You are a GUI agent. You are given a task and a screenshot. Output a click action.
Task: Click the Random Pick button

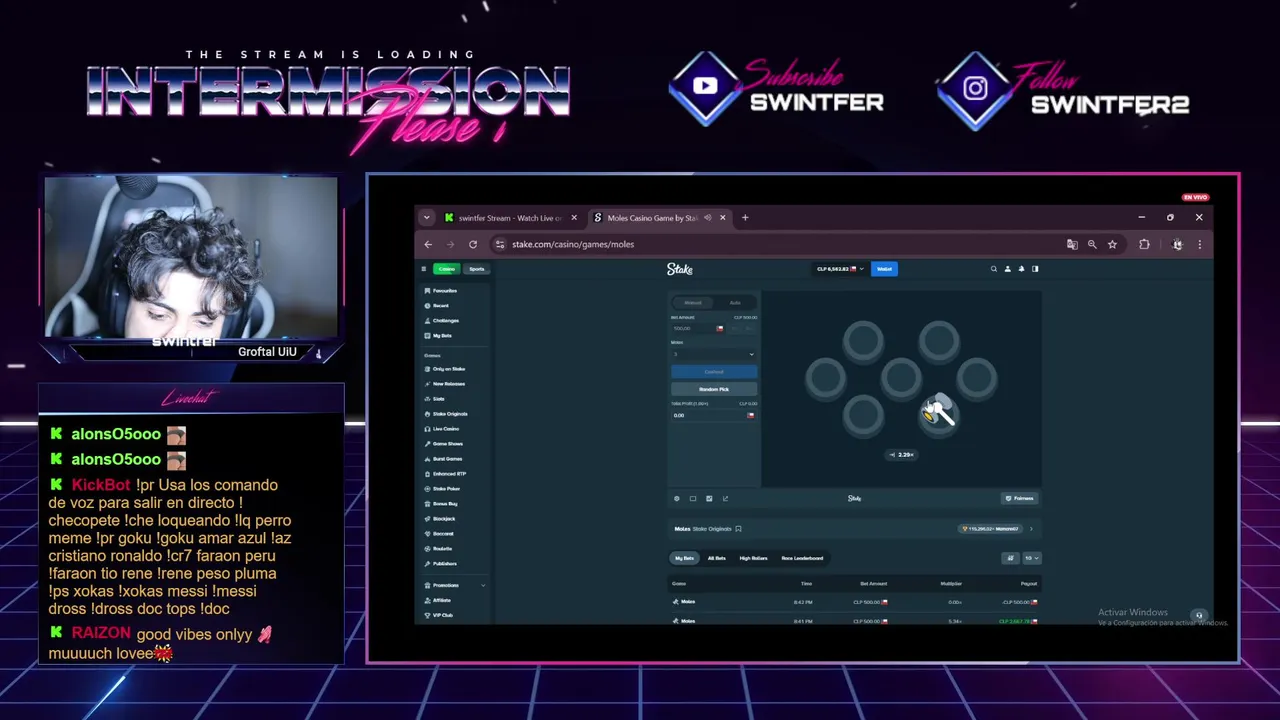[714, 389]
